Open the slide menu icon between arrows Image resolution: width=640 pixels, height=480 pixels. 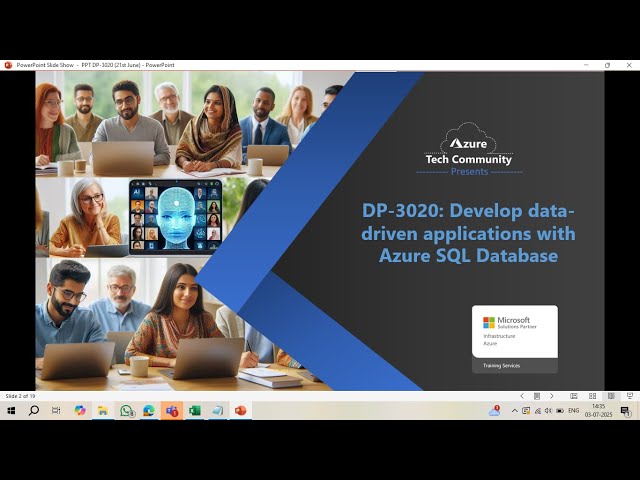[537, 396]
